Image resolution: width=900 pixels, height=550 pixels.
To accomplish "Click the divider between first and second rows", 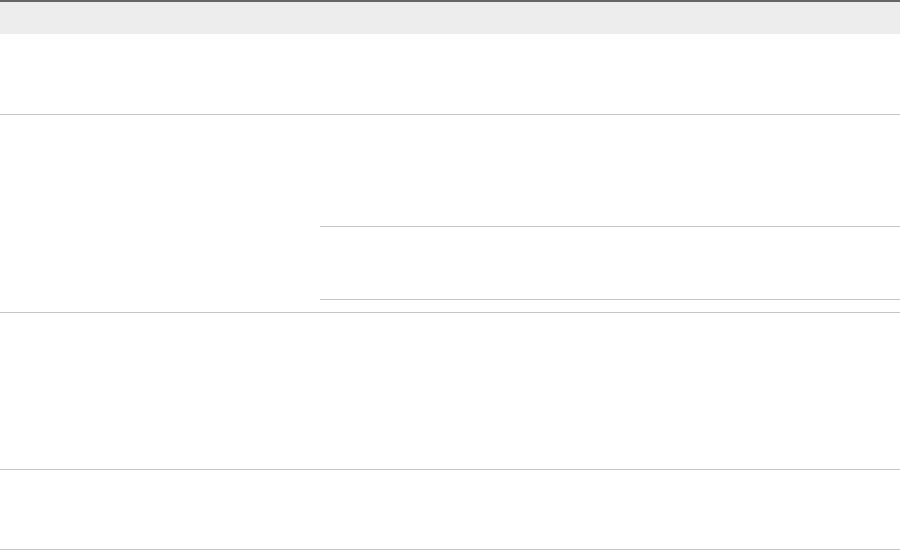I will tap(450, 114).
